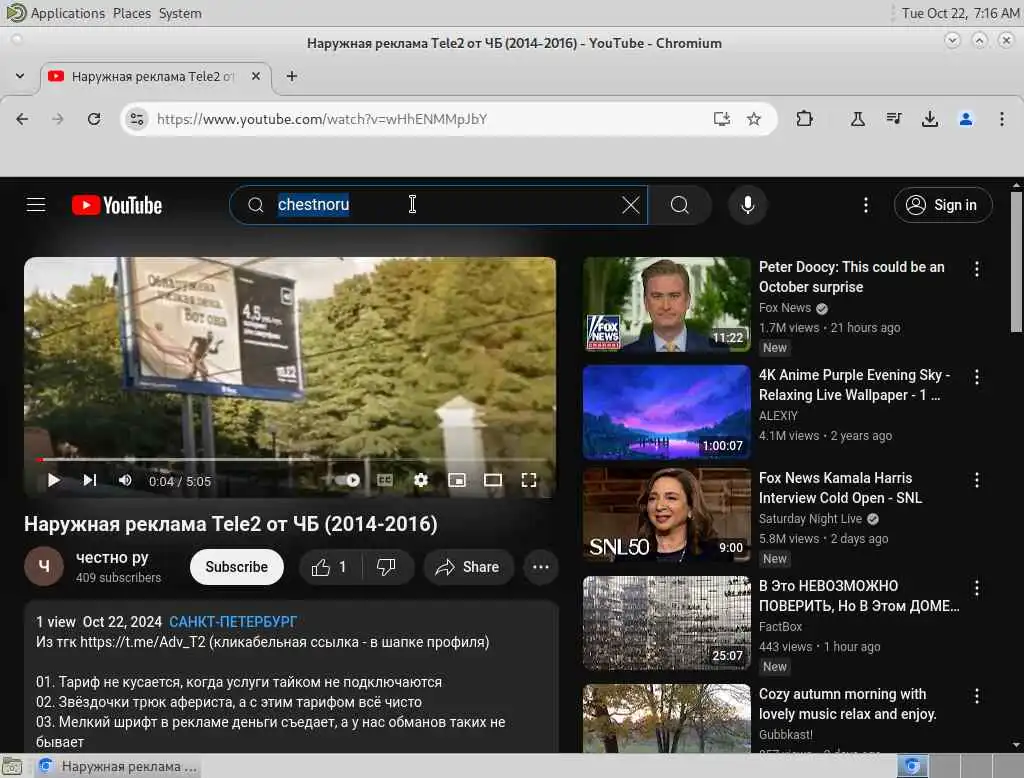Open options menu for SNL video

[x=977, y=480]
